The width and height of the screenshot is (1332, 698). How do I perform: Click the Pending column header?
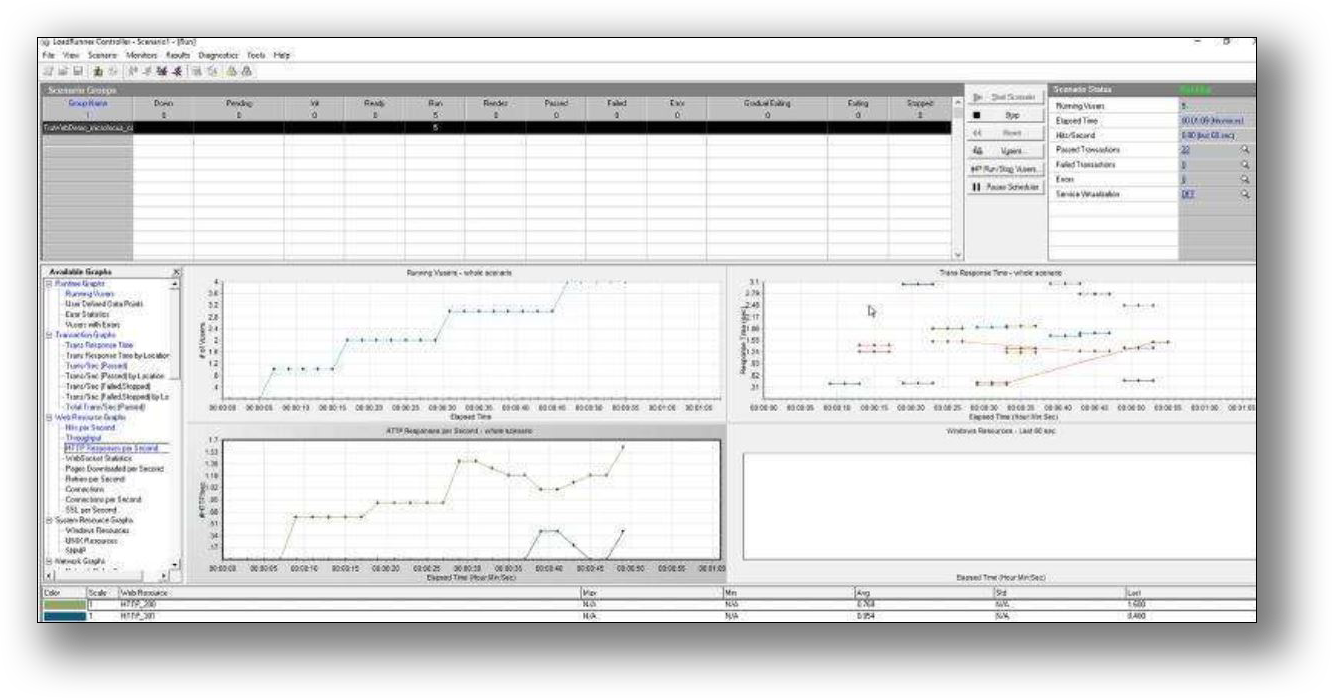pyautogui.click(x=238, y=102)
